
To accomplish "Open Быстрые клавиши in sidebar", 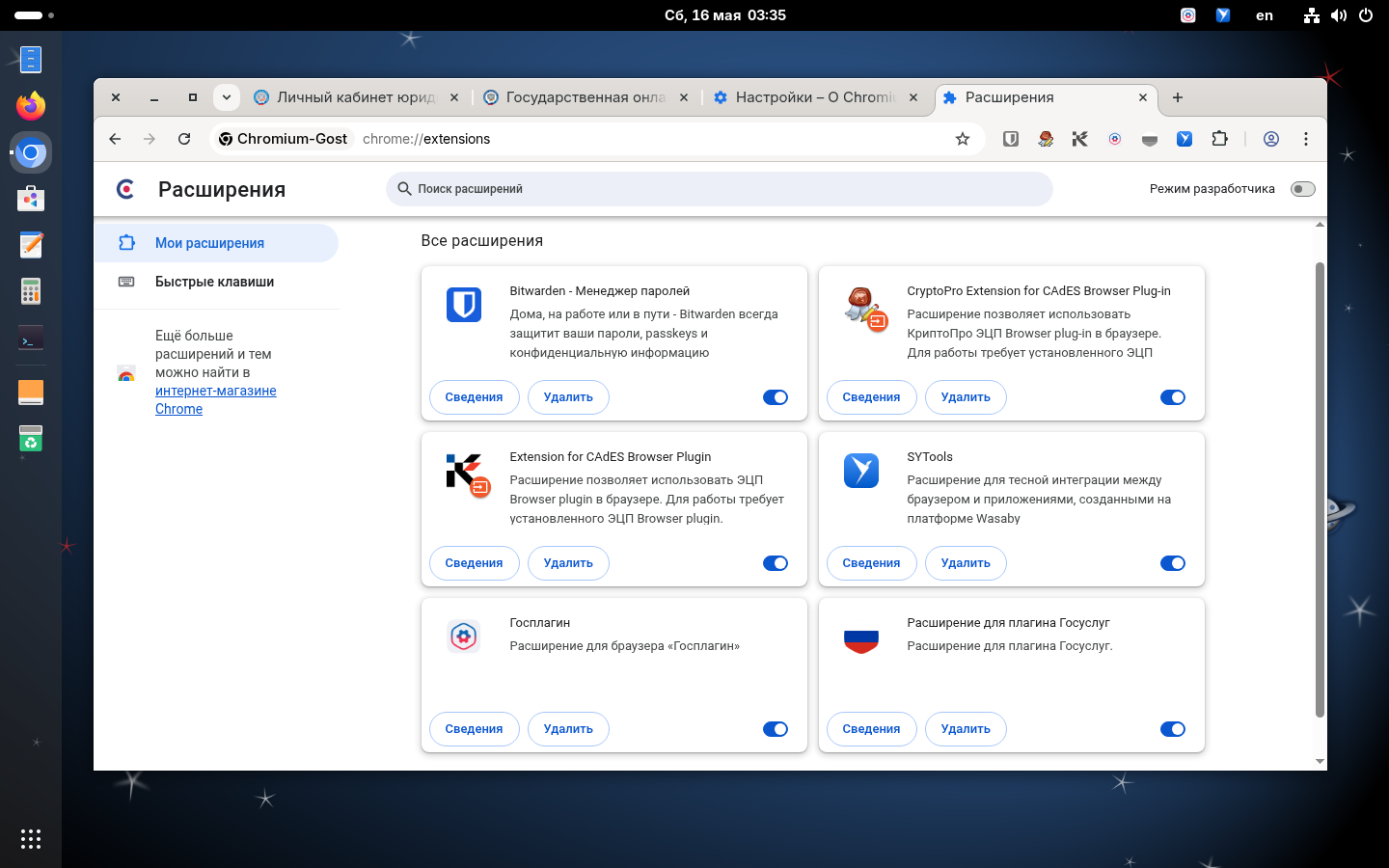I will click(x=216, y=282).
